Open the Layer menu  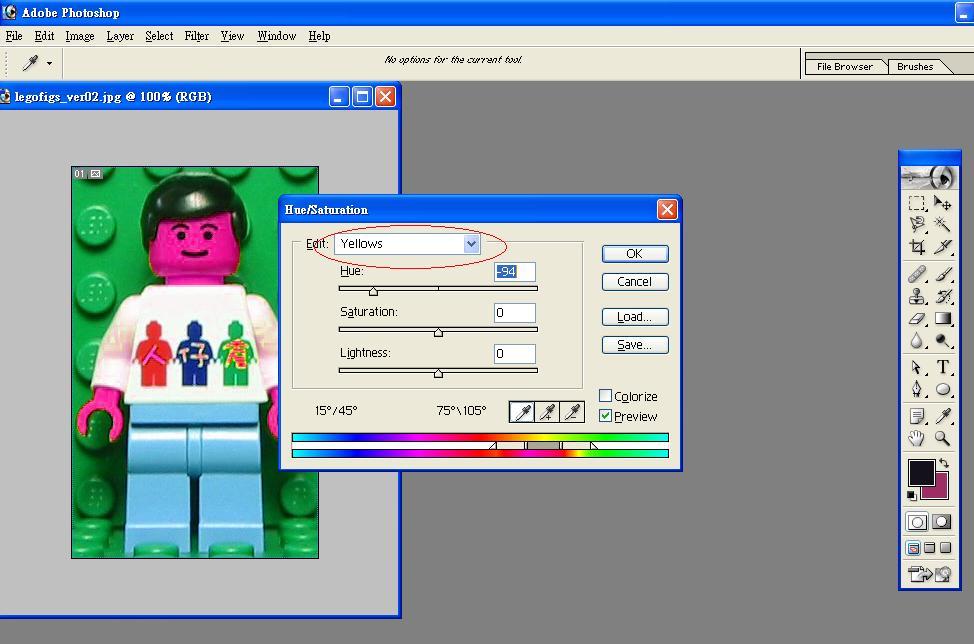(120, 36)
